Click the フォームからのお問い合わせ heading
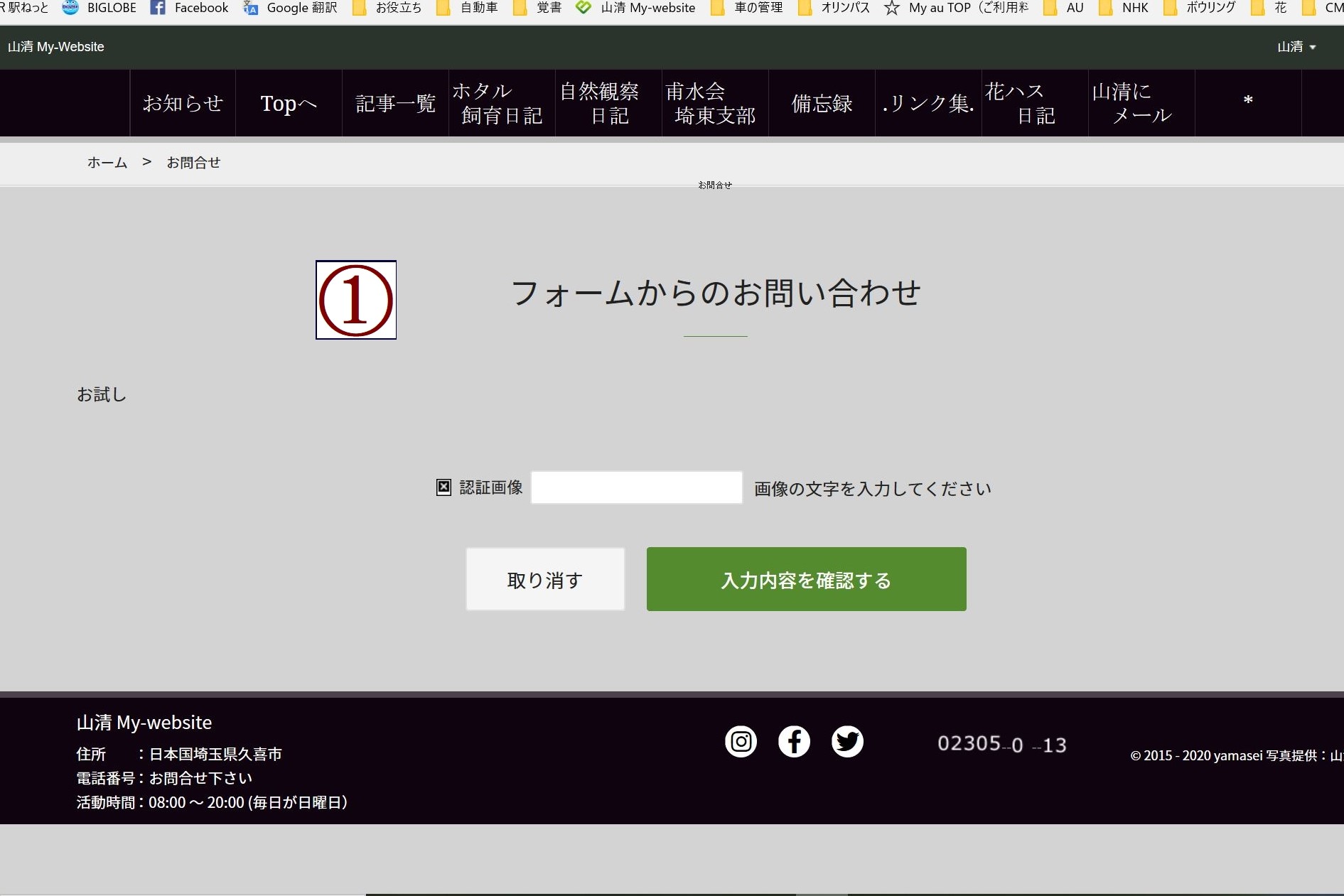Viewport: 1344px width, 896px height. tap(716, 293)
